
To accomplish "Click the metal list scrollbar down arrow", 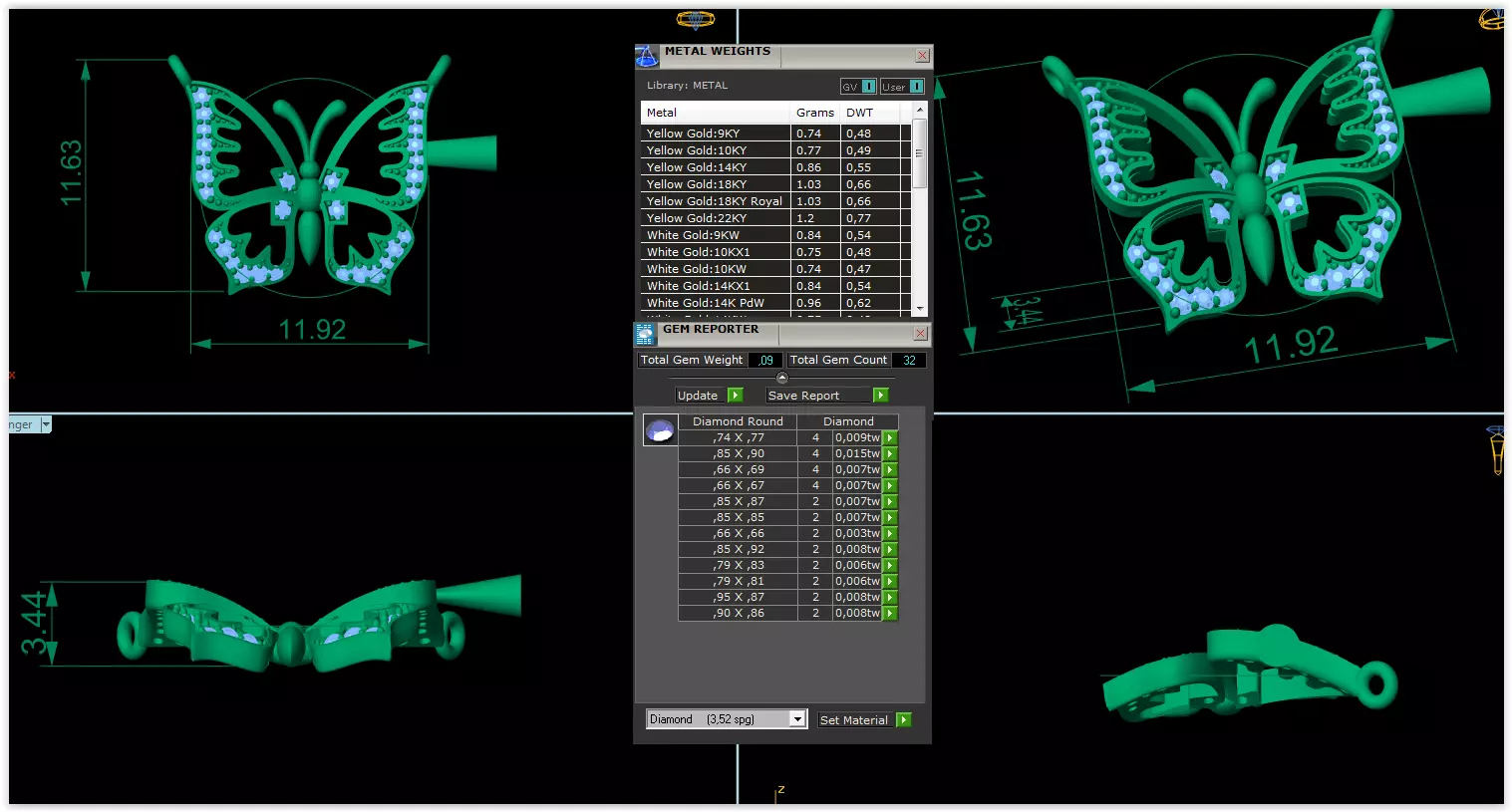I will point(920,309).
